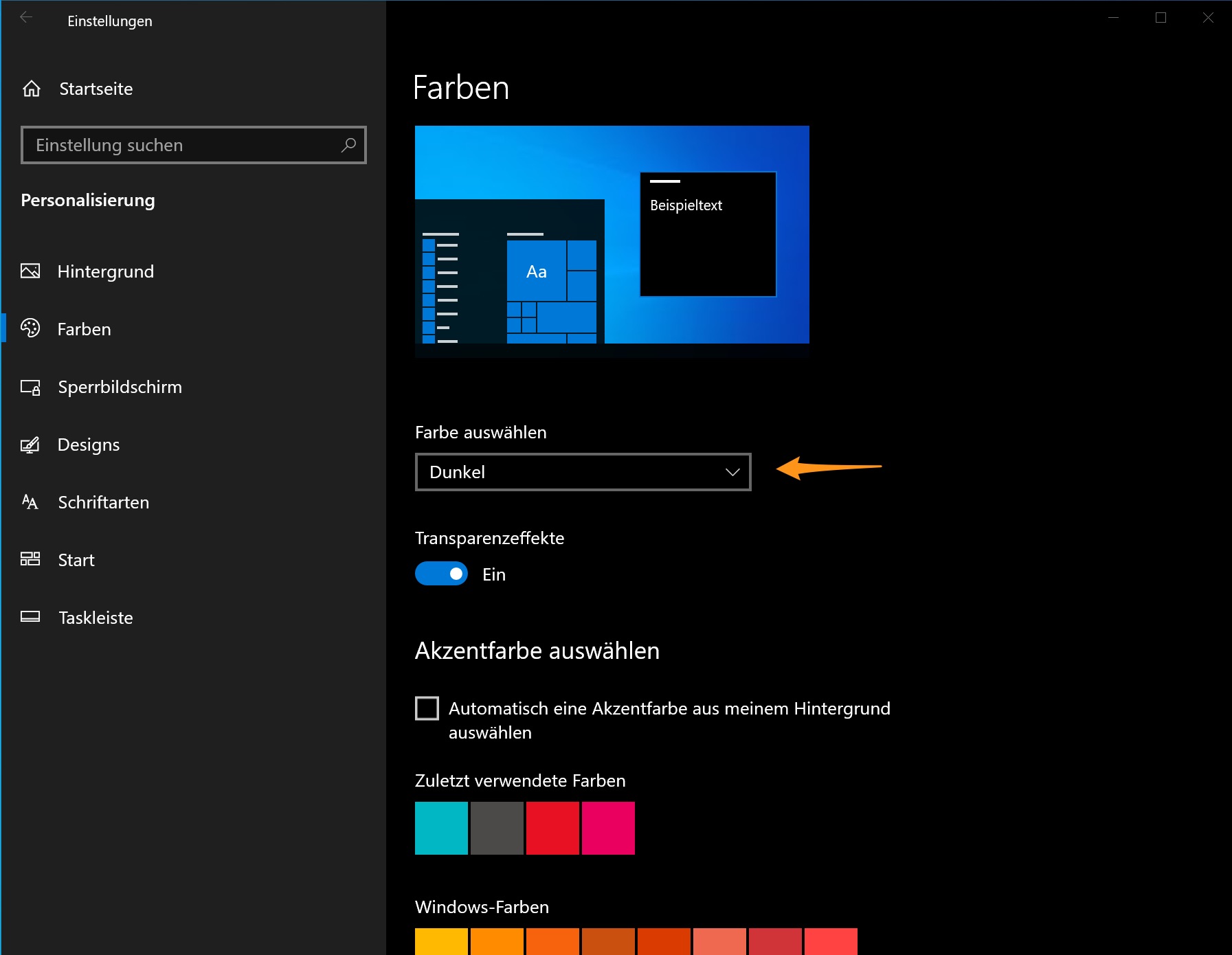
Task: Click the Sperrbildschirm lock screen icon
Action: pyautogui.click(x=30, y=387)
